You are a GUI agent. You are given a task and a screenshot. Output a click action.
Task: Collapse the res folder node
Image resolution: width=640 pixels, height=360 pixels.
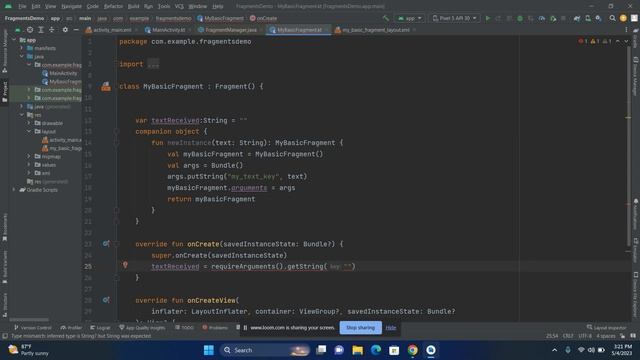click(22, 115)
